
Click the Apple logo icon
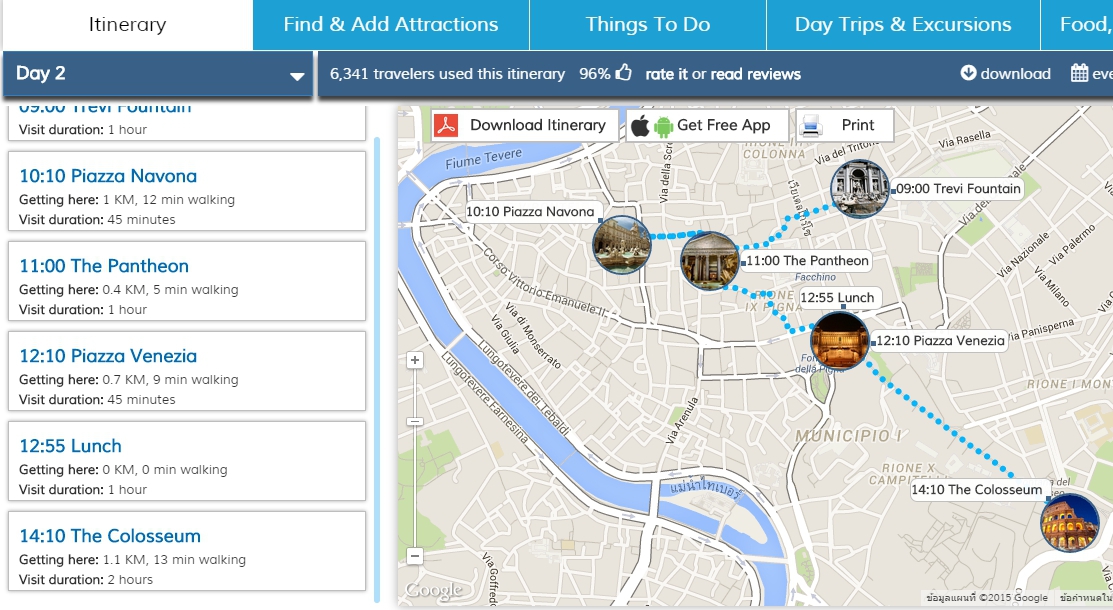point(640,126)
